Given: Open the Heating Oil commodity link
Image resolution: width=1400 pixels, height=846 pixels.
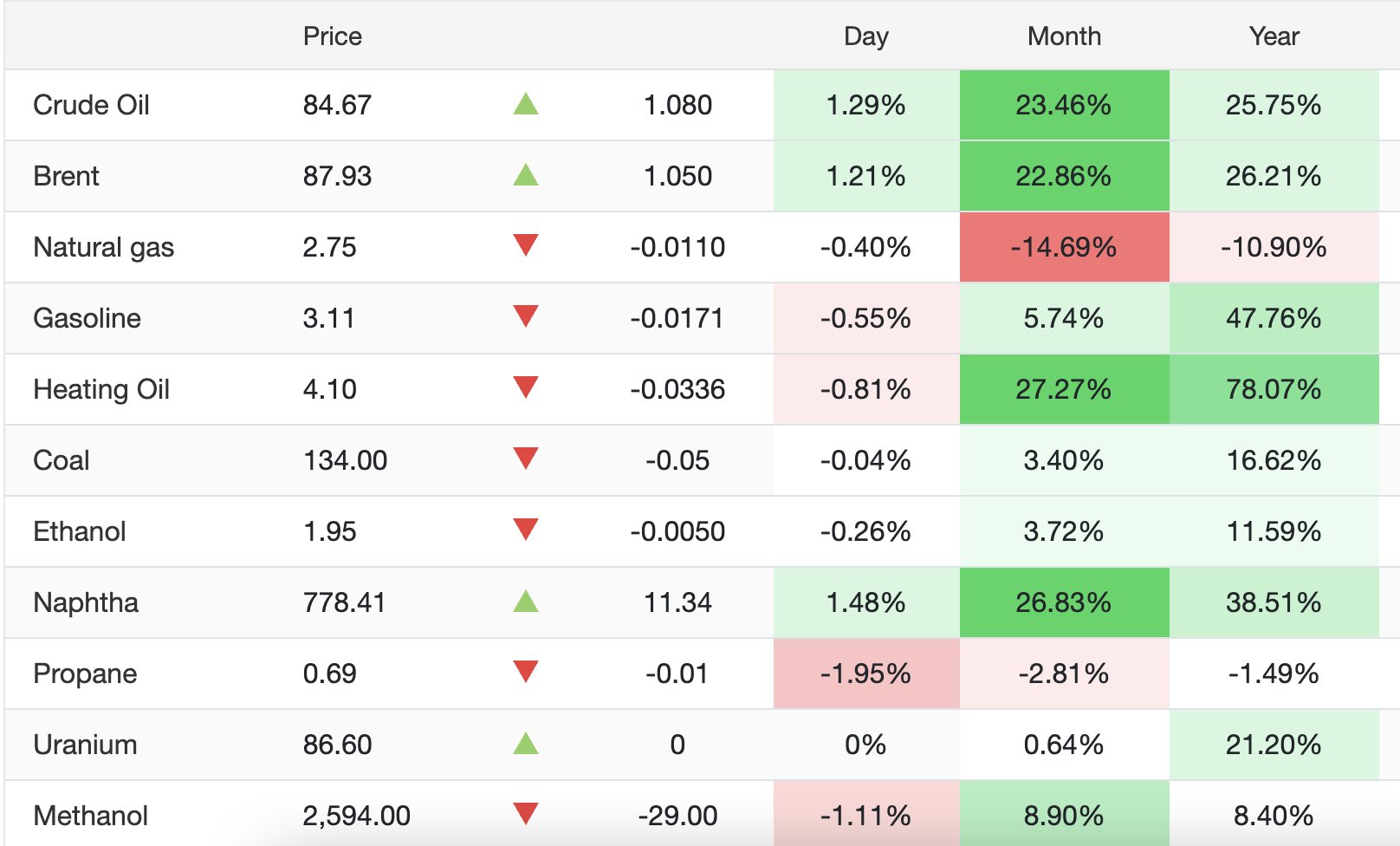Looking at the screenshot, I should (101, 390).
